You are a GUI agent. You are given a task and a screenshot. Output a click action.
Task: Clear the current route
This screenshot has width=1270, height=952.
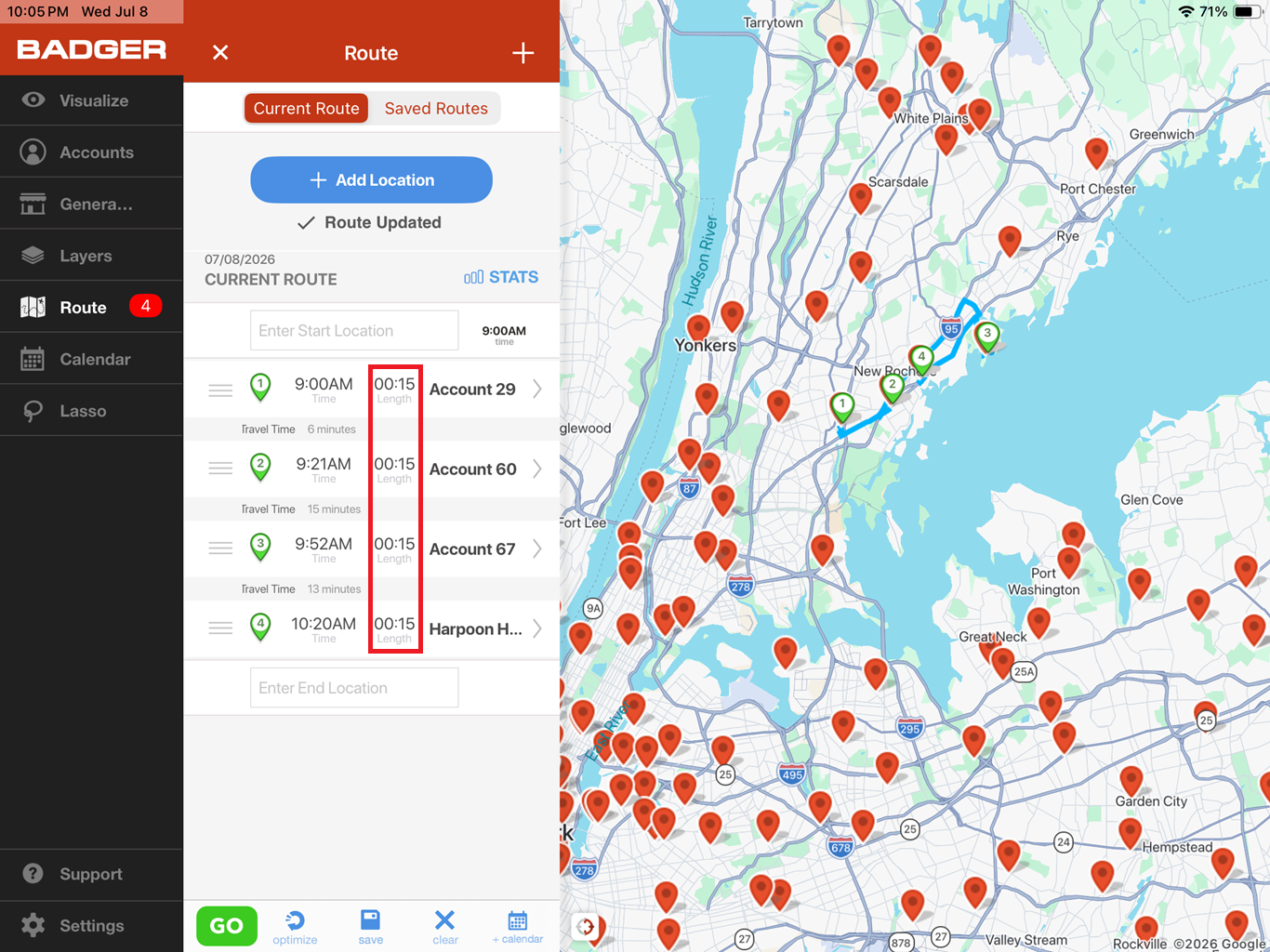pyautogui.click(x=445, y=927)
